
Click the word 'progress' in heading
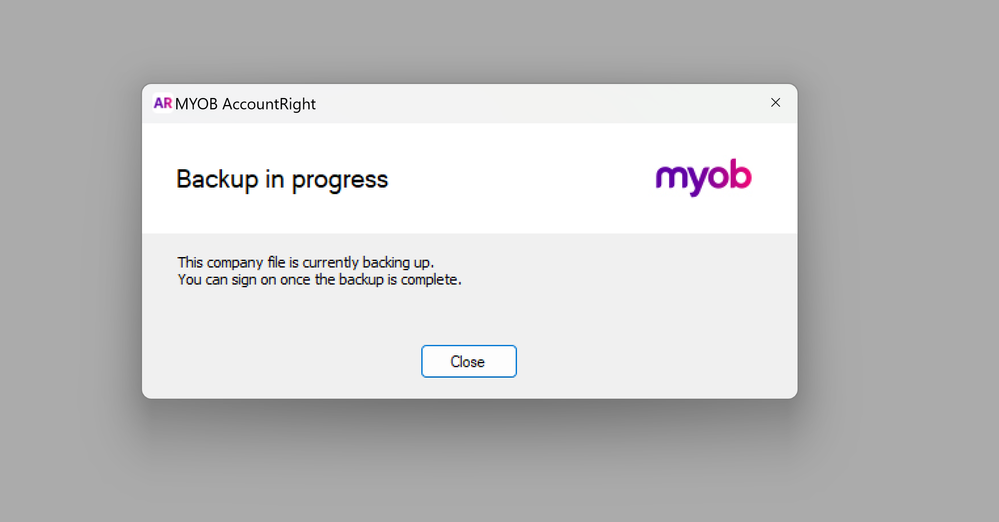pos(342,180)
